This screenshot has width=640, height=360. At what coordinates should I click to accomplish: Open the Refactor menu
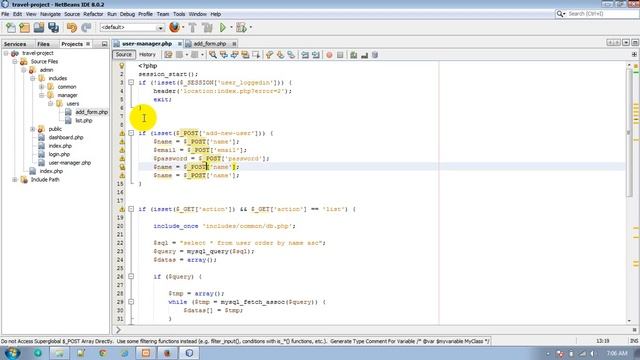click(93, 14)
